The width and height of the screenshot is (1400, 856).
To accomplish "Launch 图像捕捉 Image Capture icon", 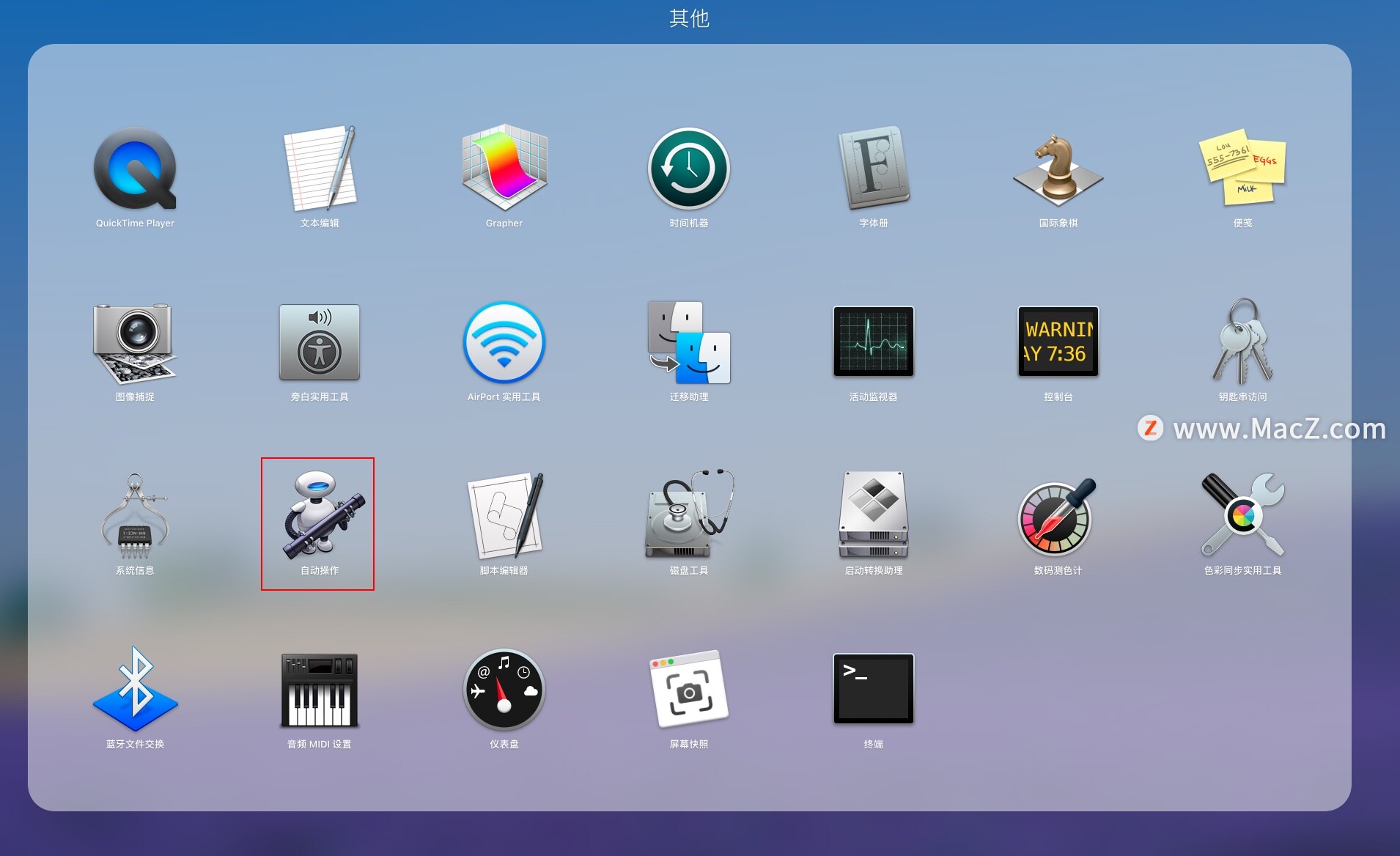I will [x=135, y=343].
